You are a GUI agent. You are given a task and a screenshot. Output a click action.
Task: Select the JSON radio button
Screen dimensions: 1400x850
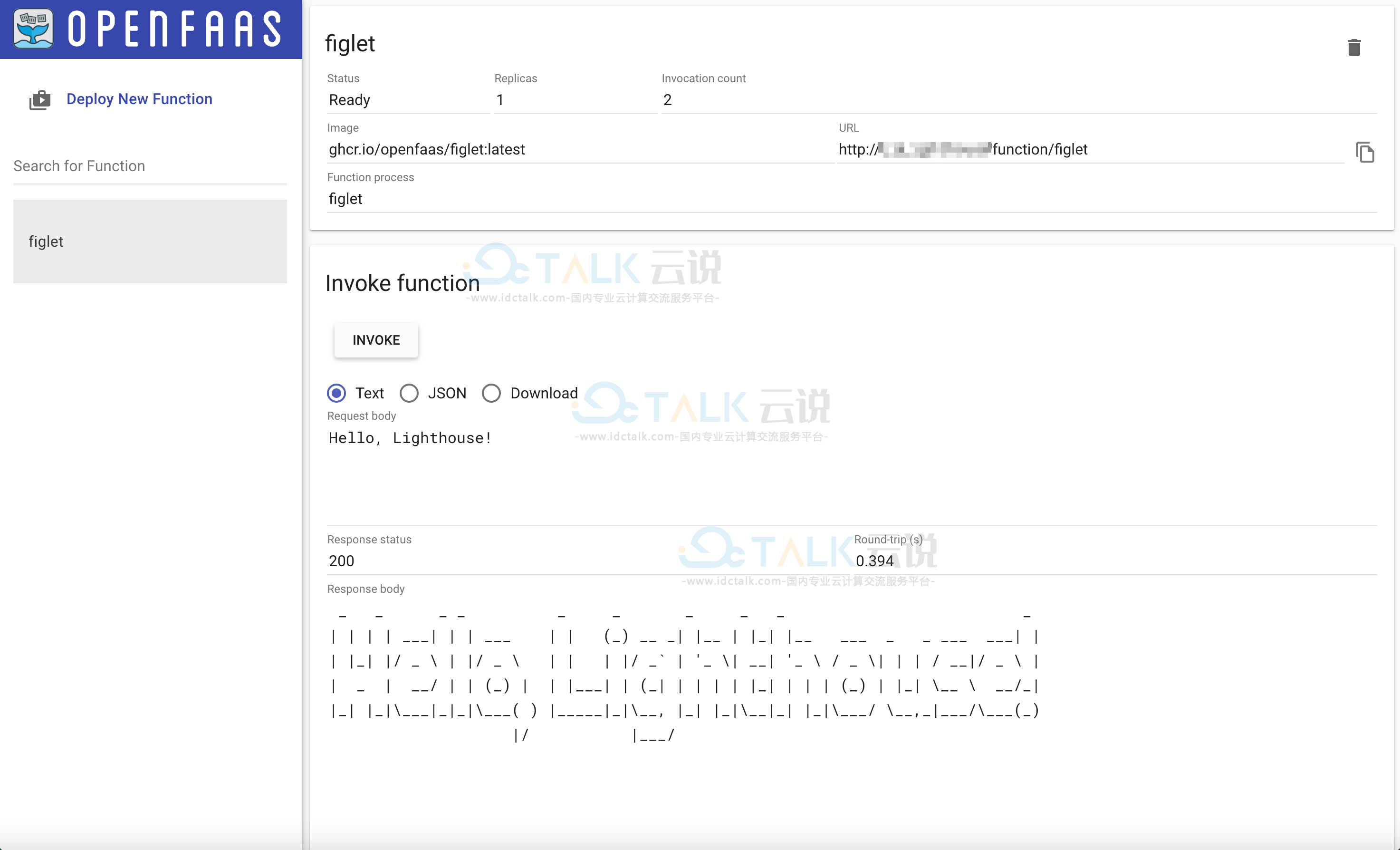[409, 392]
